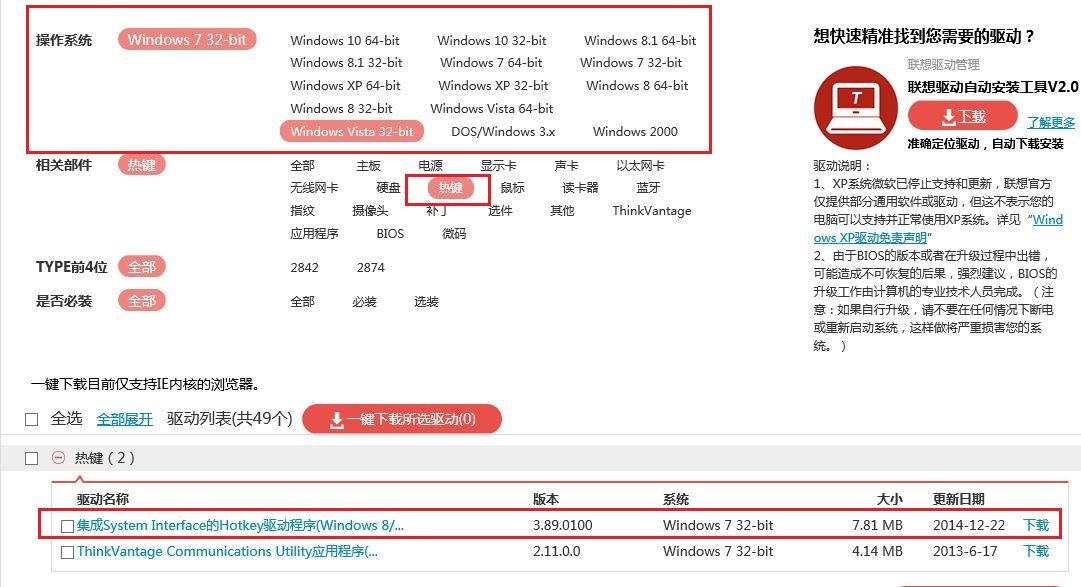Check the 全选 select-all checkbox
Image resolution: width=1081 pixels, height=587 pixels.
click(31, 418)
